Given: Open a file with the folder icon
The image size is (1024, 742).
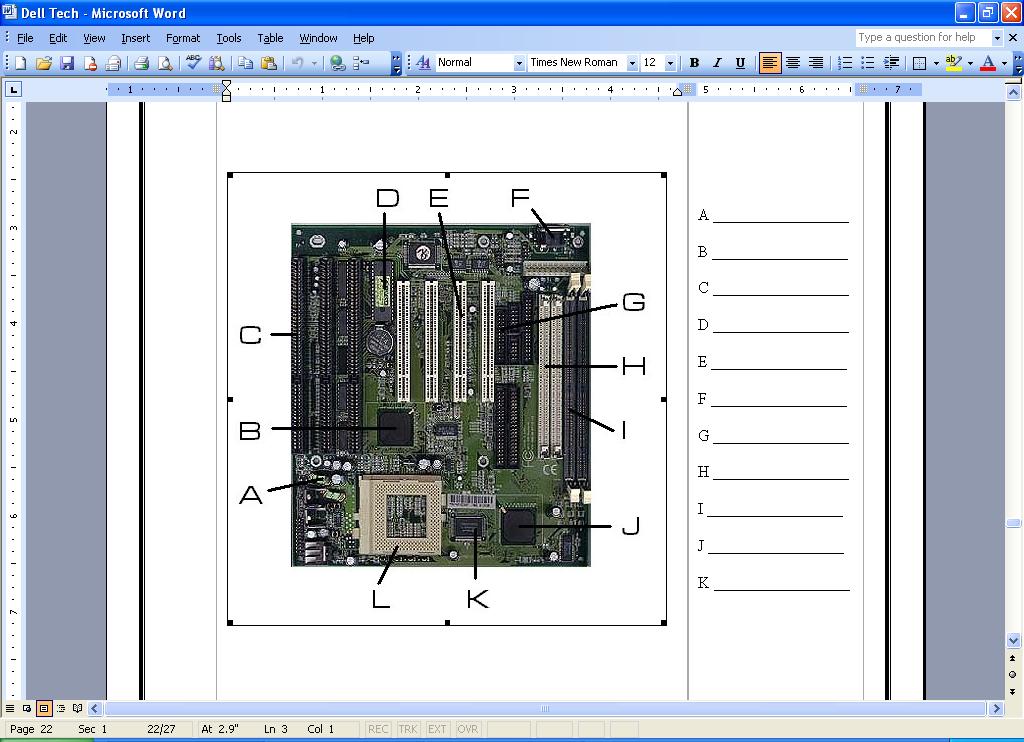Looking at the screenshot, I should (x=44, y=63).
